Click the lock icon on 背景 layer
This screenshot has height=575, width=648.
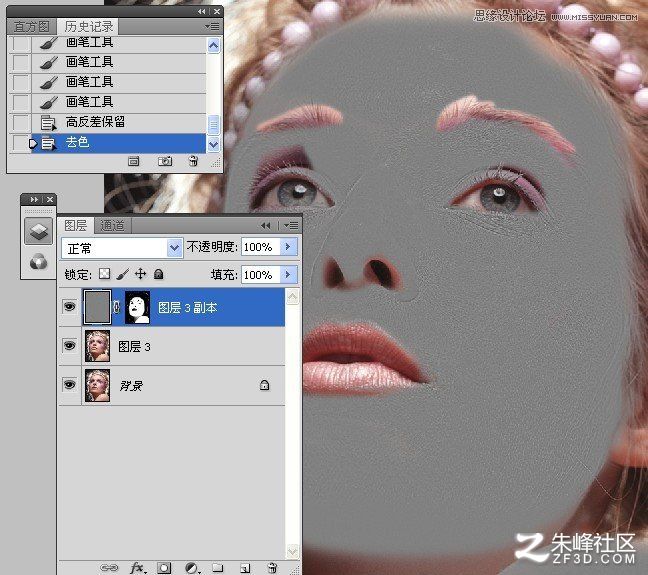264,385
